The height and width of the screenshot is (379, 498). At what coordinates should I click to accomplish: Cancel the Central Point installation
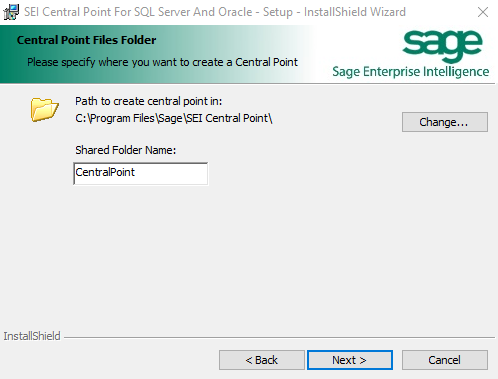[x=445, y=360]
